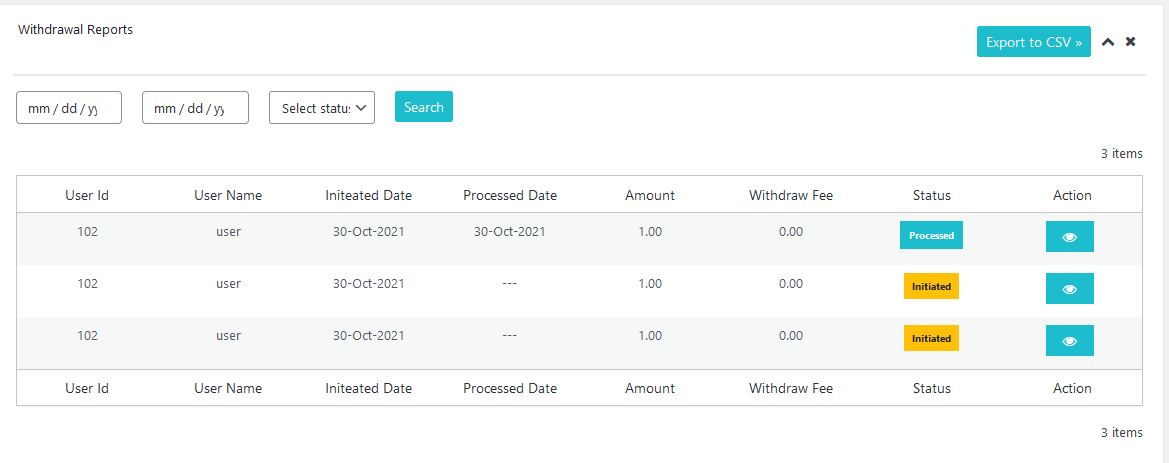
Task: Sort by the Amount column header
Action: point(650,195)
